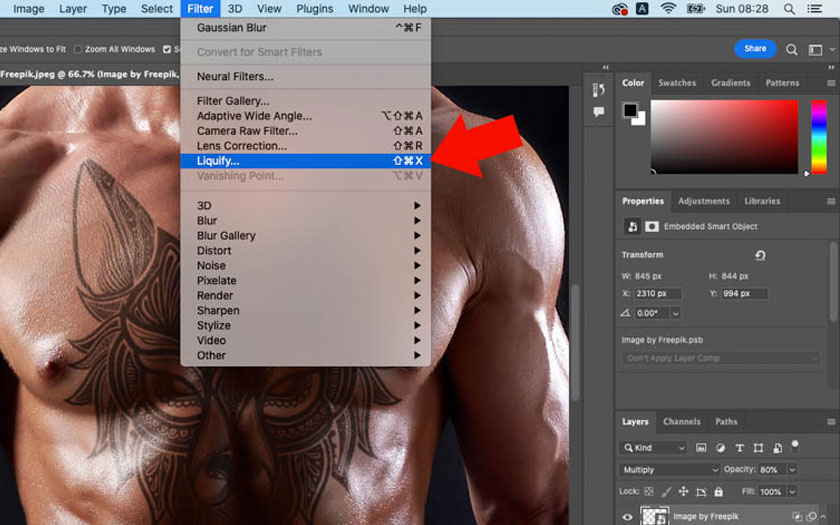The height and width of the screenshot is (525, 840).
Task: Toggle lock transparent pixels
Action: click(x=649, y=491)
